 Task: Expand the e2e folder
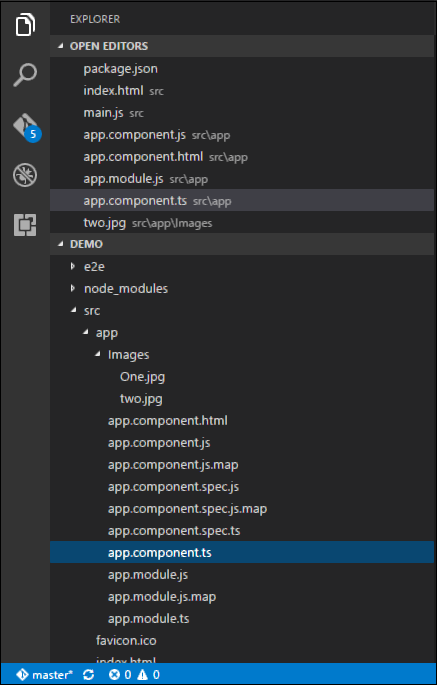tap(242, 266)
